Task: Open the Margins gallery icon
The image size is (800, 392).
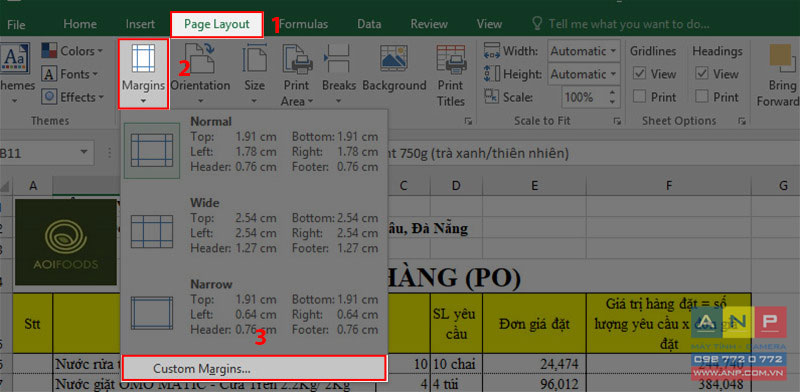Action: click(x=143, y=58)
